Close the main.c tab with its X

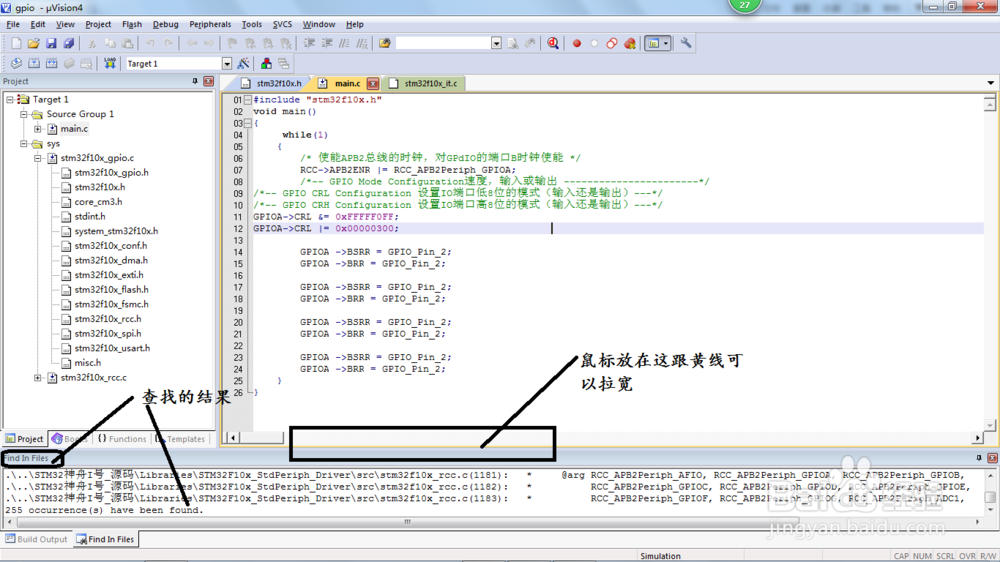point(373,84)
